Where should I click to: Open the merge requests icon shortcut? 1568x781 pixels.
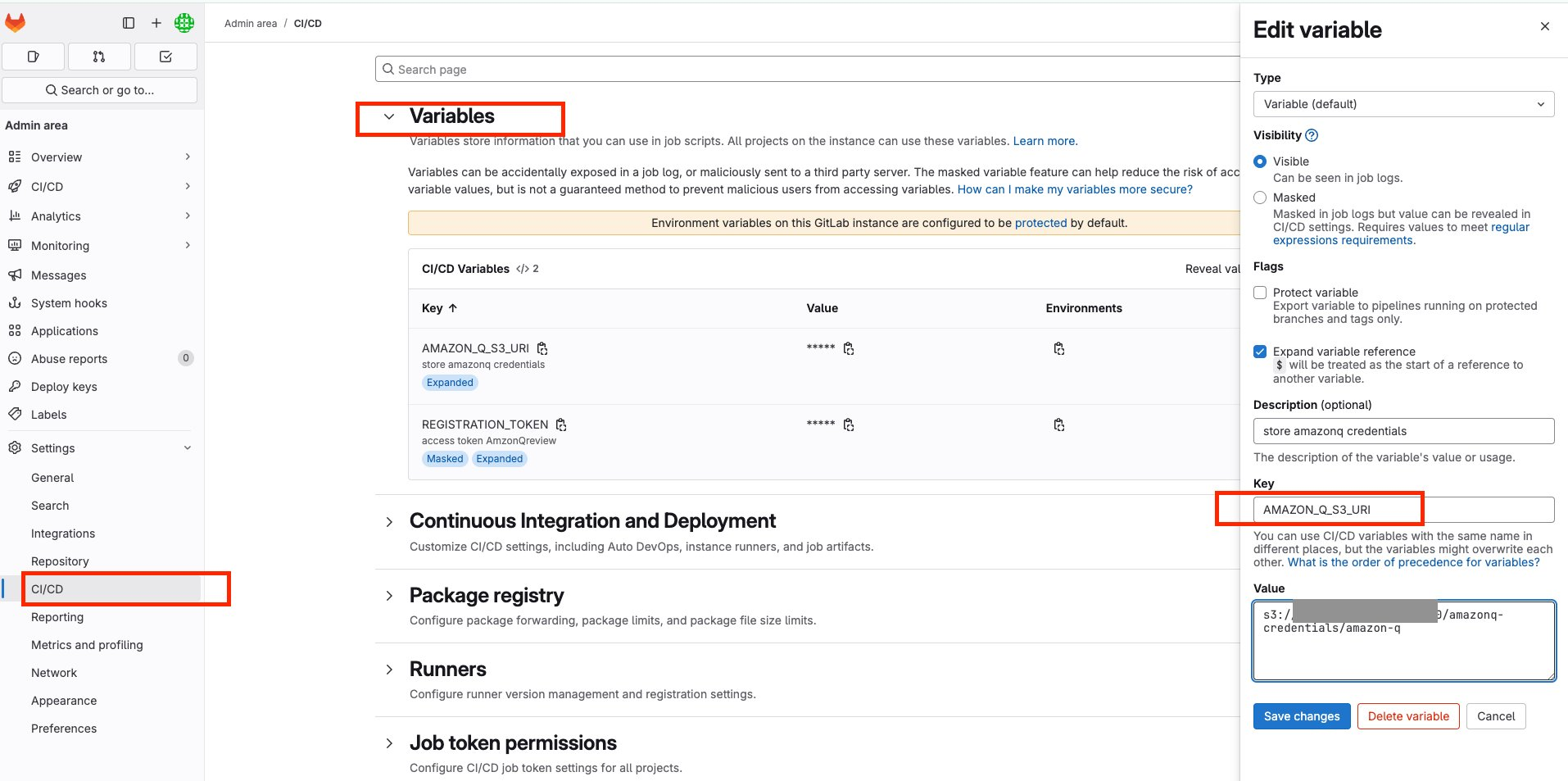pos(99,57)
